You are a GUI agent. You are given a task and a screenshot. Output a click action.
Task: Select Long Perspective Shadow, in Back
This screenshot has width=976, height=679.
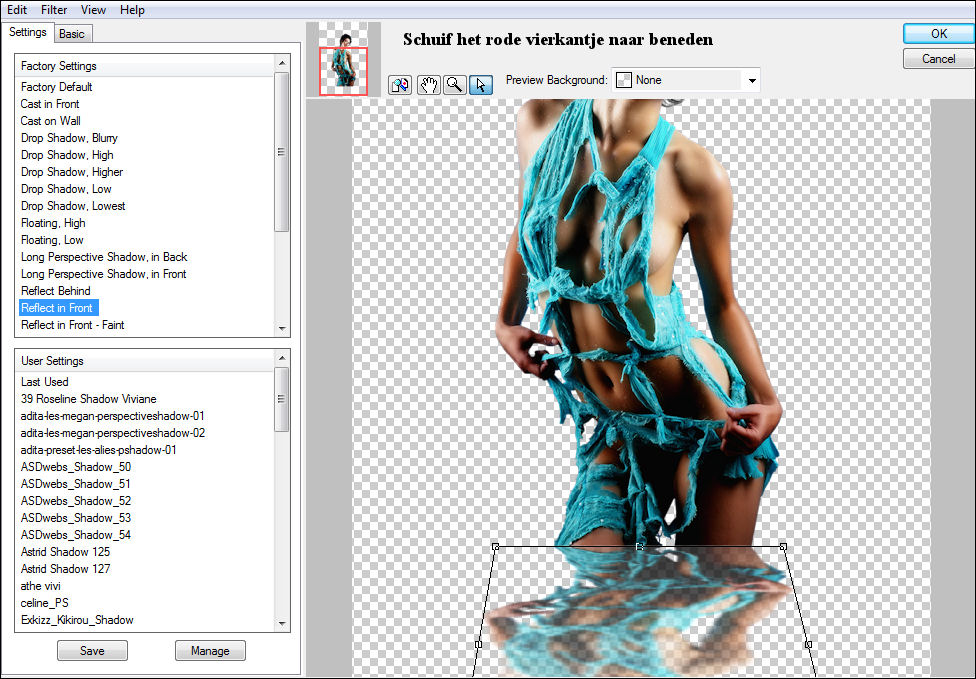tap(104, 257)
